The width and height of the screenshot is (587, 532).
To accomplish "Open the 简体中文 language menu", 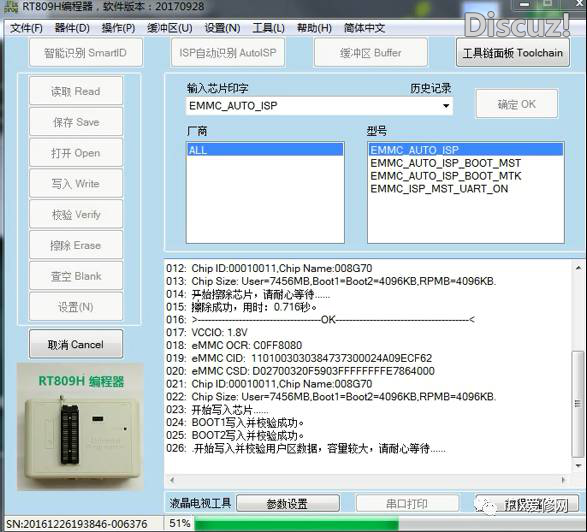I will [x=364, y=28].
